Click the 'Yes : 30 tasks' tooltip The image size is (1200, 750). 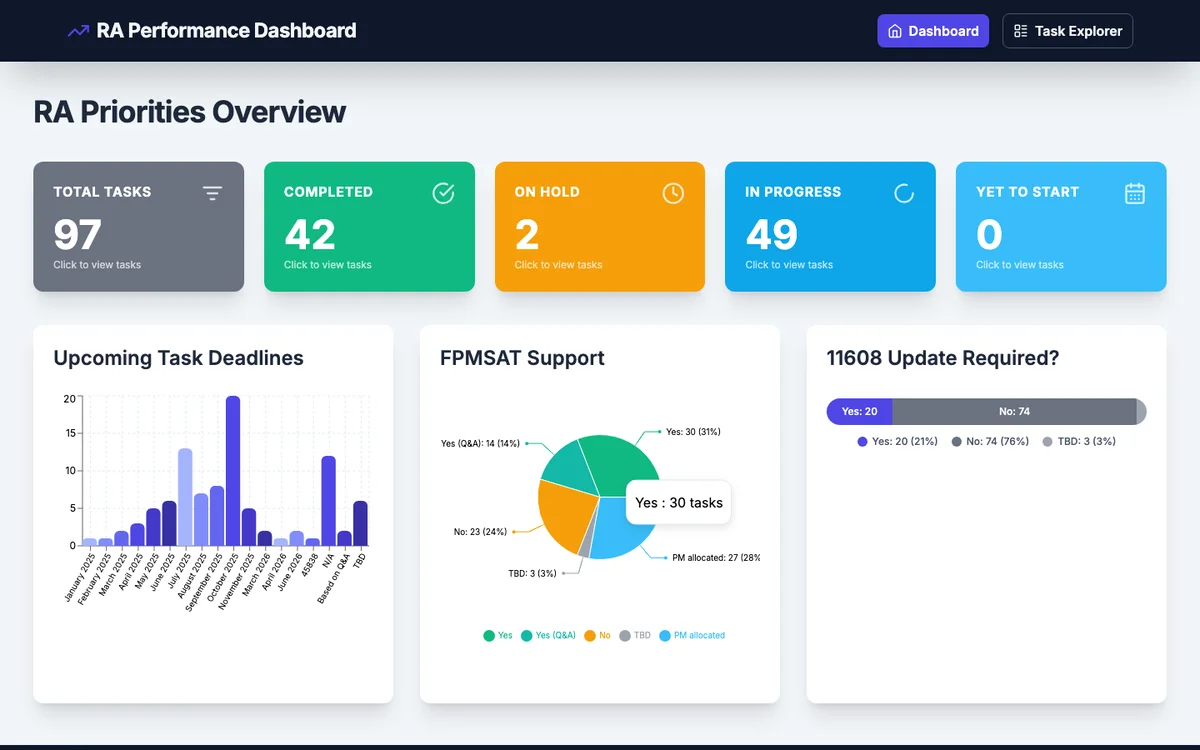[678, 503]
